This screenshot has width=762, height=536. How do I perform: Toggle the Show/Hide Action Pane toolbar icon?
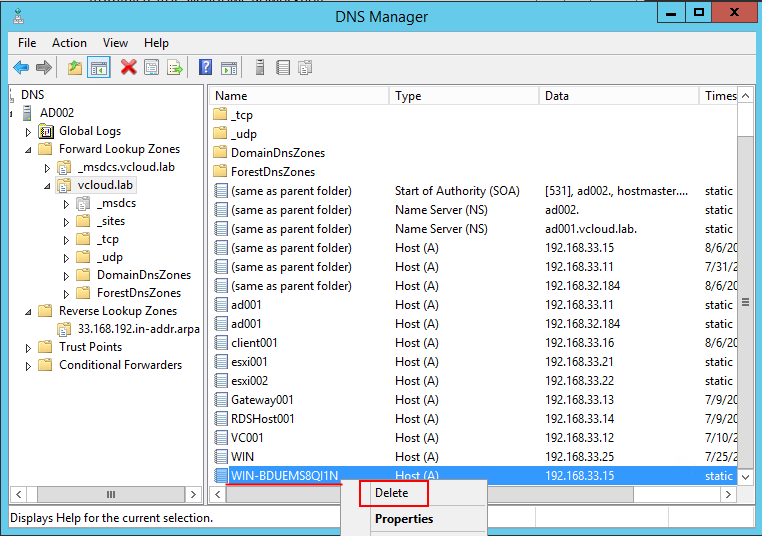pyautogui.click(x=229, y=68)
